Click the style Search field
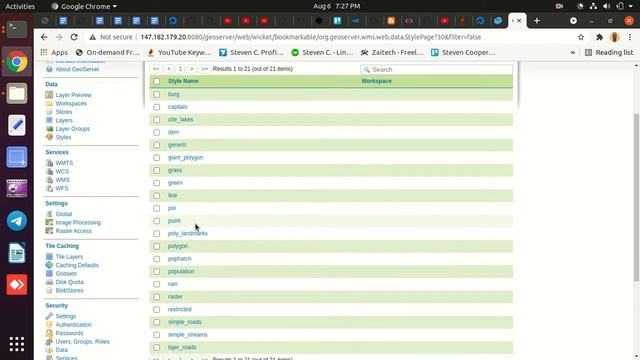640x360 pixels. coord(437,70)
